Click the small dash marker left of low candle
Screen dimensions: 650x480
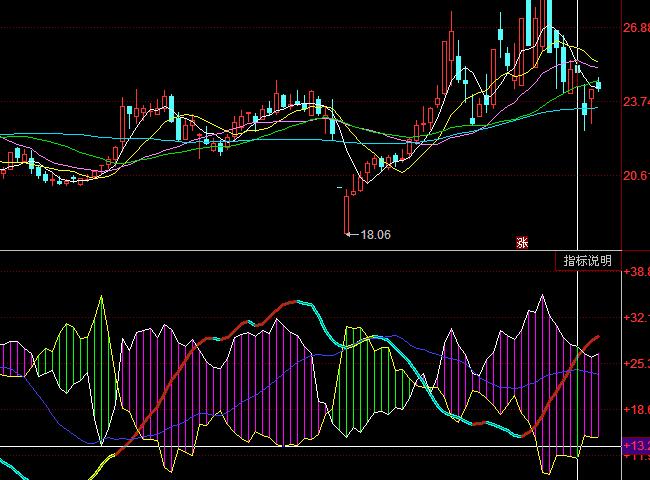(x=339, y=187)
